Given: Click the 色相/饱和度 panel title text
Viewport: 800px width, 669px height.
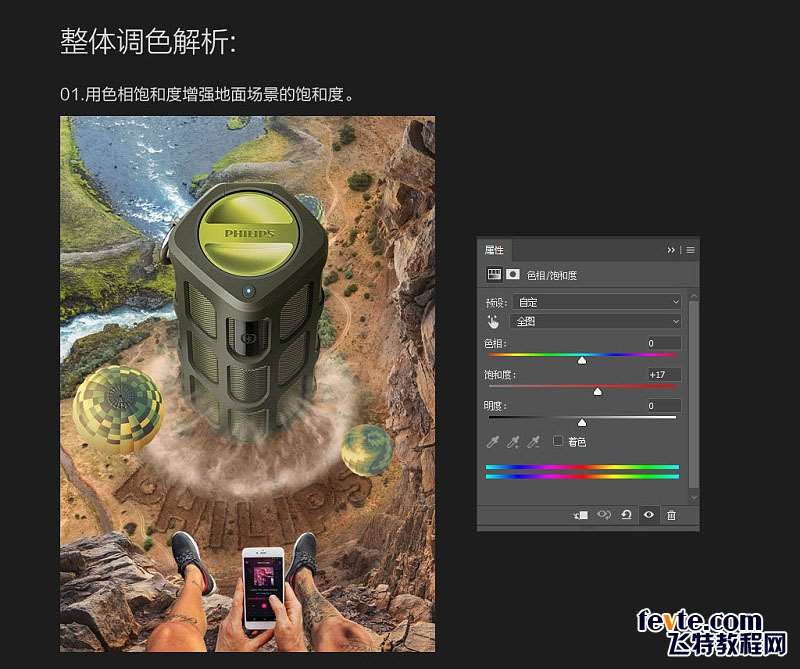Looking at the screenshot, I should [x=552, y=276].
